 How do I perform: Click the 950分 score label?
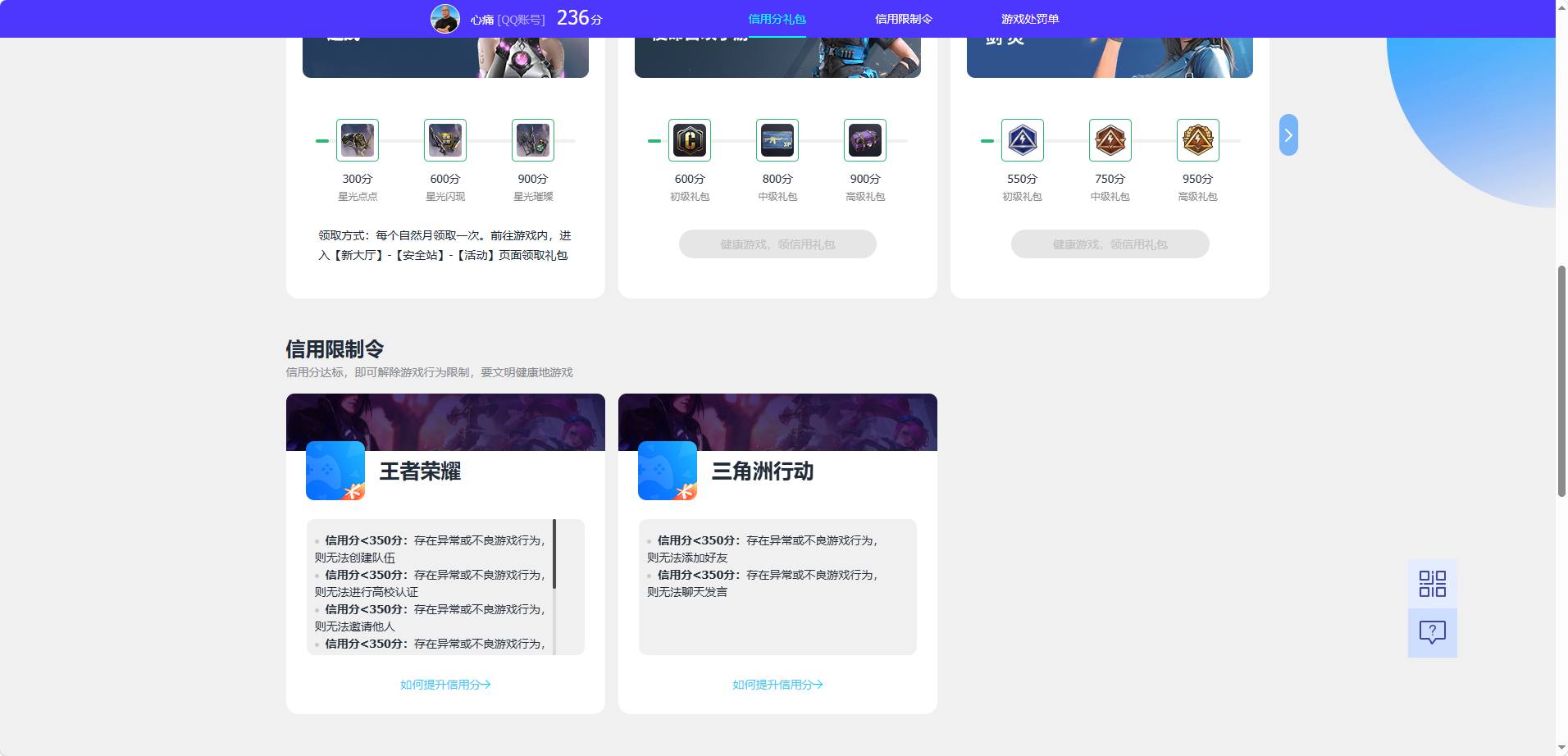pyautogui.click(x=1198, y=179)
